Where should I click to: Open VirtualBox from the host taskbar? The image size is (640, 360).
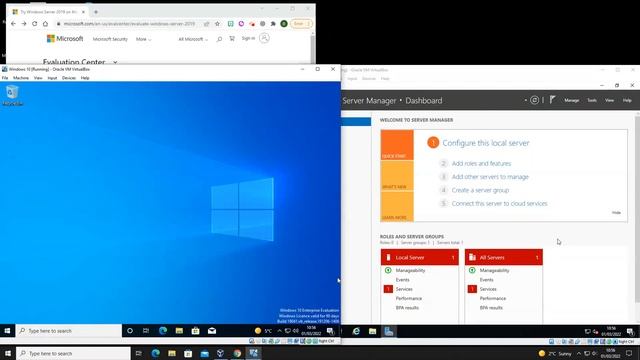220,353
